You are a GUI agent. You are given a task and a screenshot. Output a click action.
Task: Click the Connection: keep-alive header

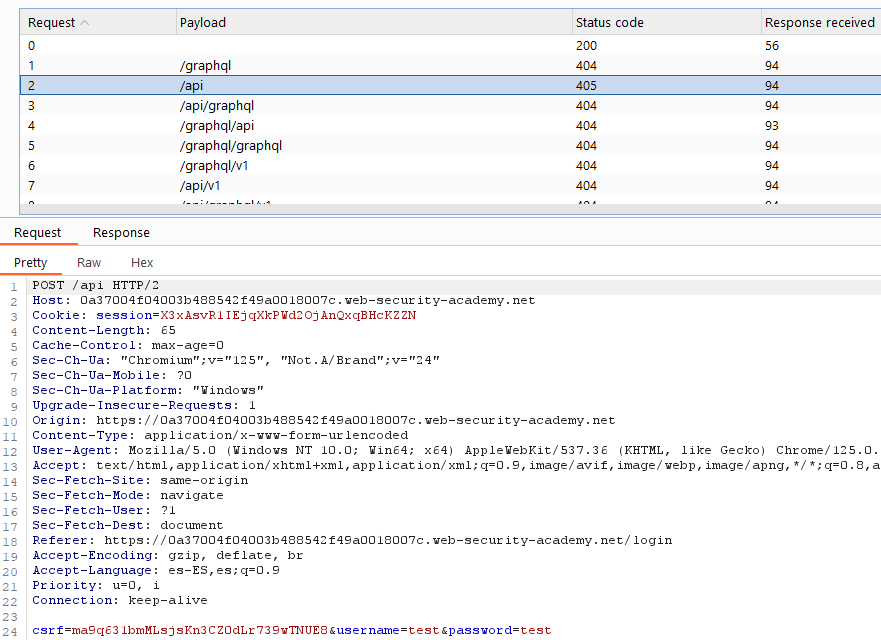click(x=120, y=601)
